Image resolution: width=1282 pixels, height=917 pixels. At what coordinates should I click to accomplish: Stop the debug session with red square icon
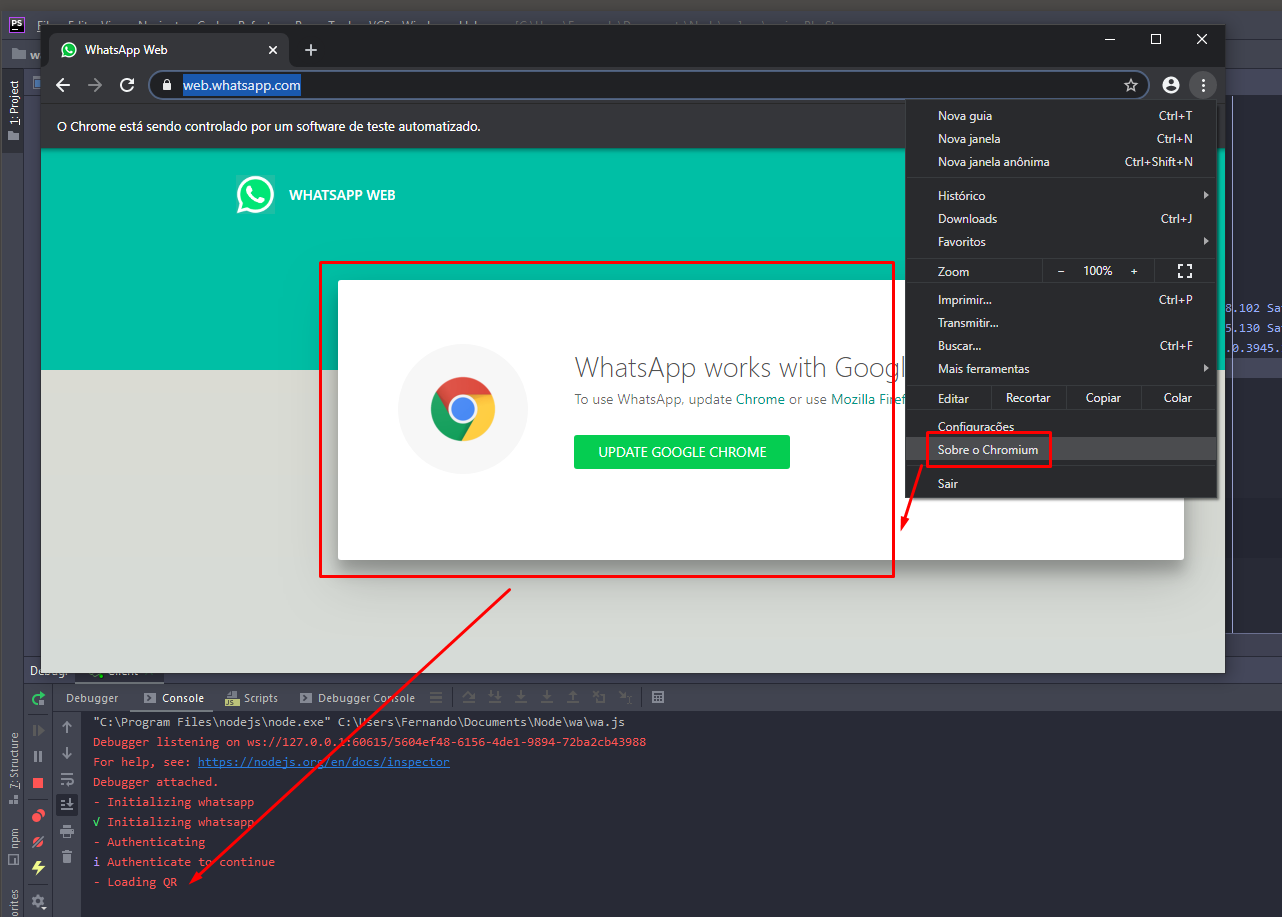click(38, 782)
